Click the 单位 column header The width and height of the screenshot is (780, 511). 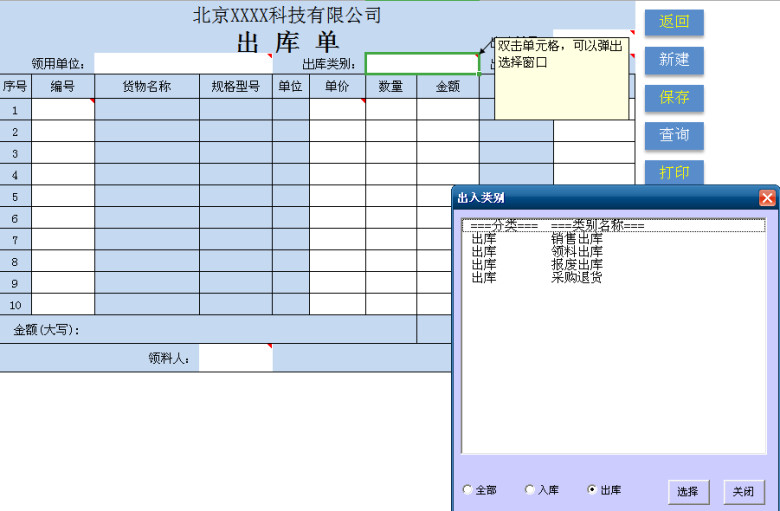point(291,87)
